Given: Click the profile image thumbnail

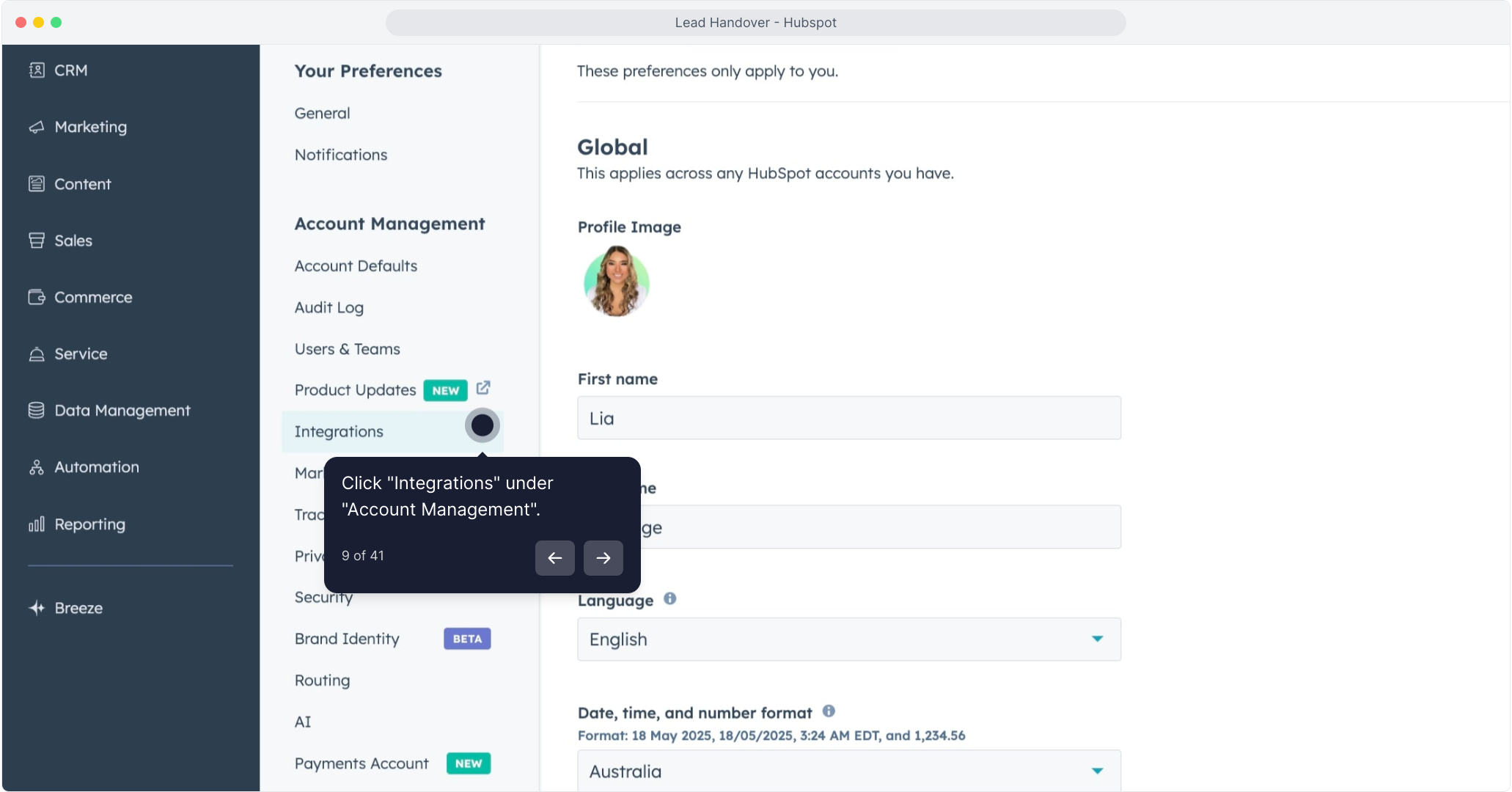Looking at the screenshot, I should [616, 282].
